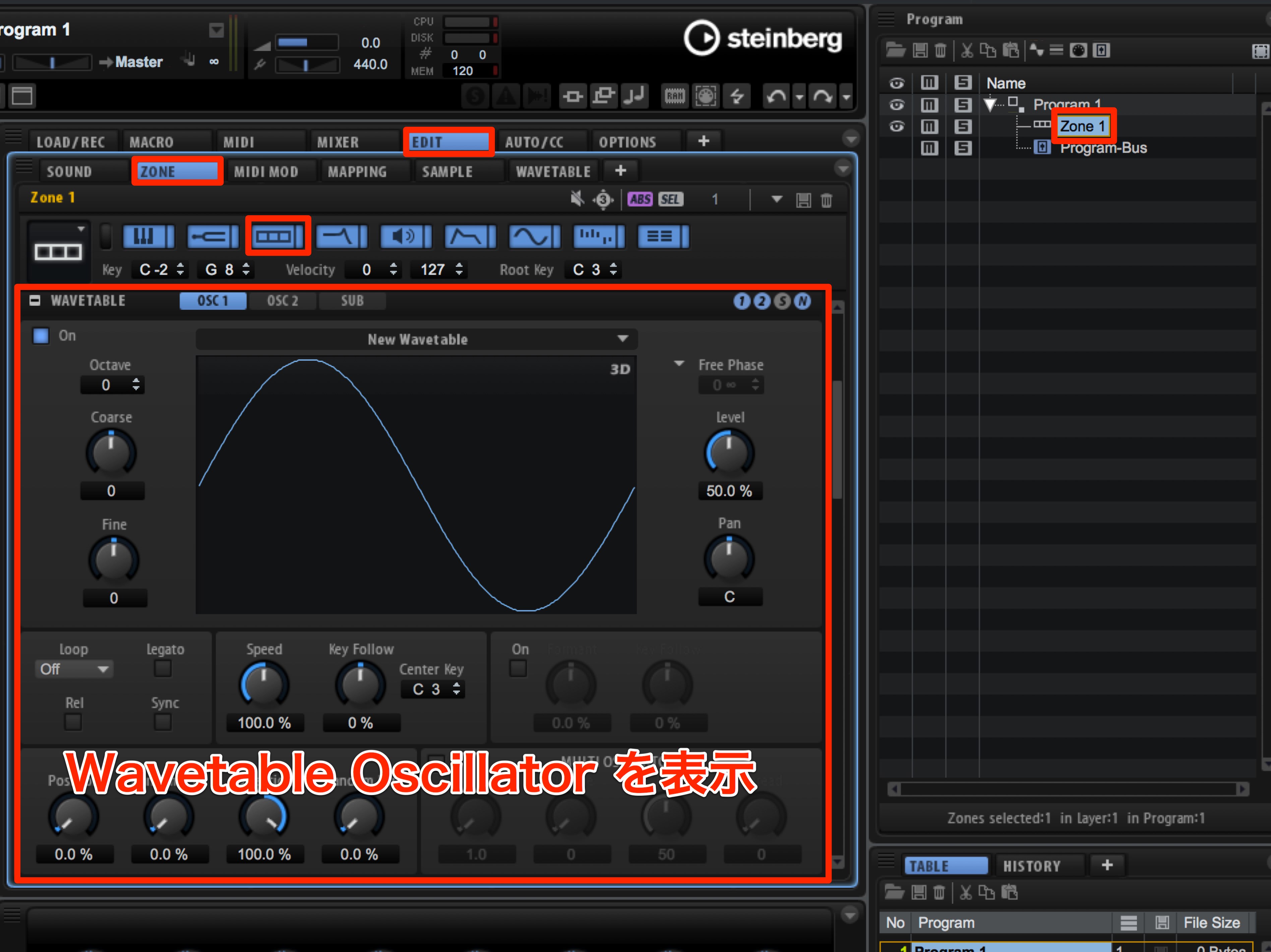Open the Program 1 slot dropdown arrow
1271x952 pixels.
pos(216,30)
